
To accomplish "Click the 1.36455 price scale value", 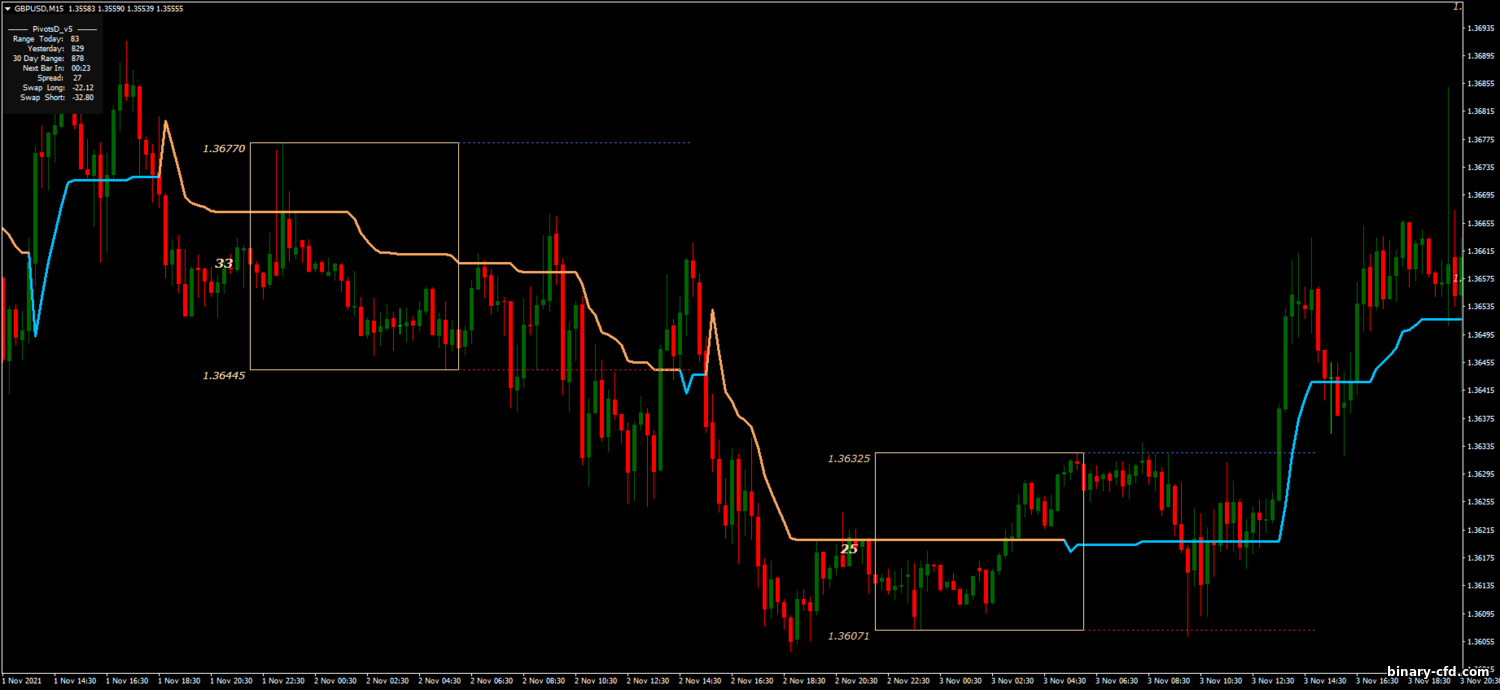I will pyautogui.click(x=1477, y=363).
